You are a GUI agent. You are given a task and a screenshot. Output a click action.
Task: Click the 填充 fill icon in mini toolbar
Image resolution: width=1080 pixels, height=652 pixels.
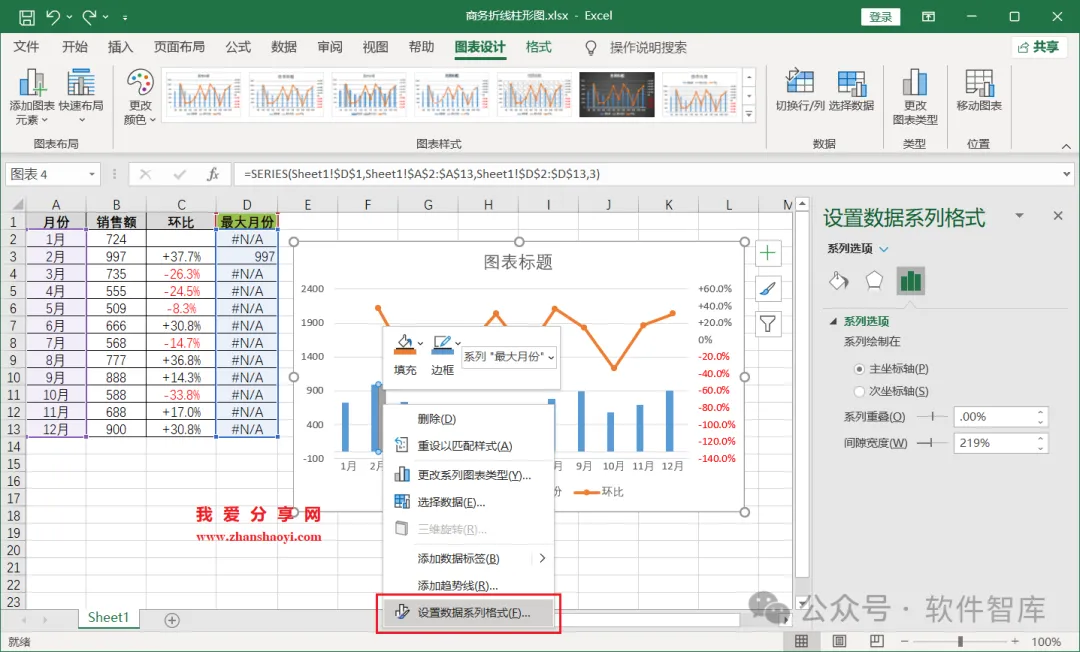click(404, 344)
